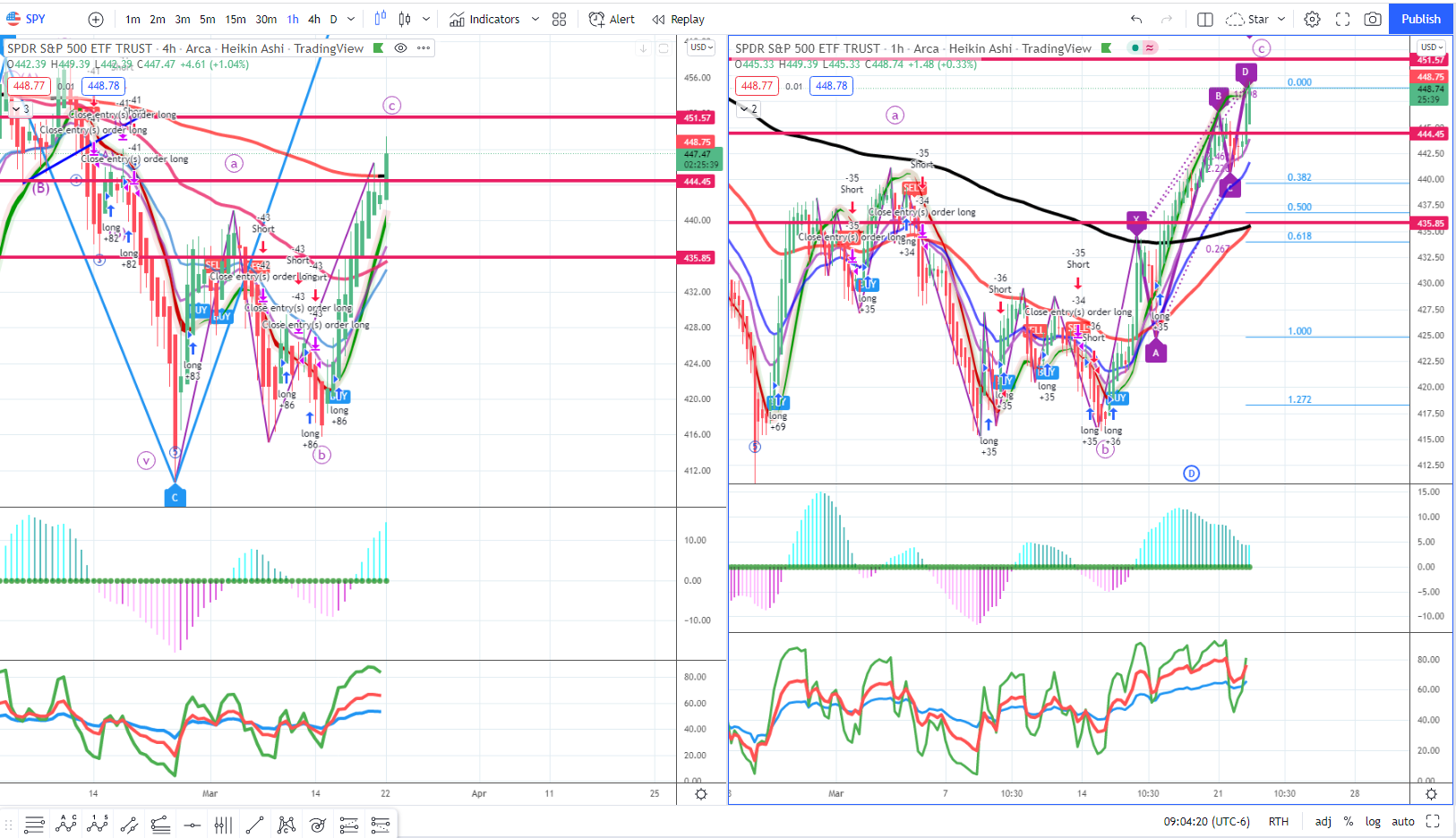Image resolution: width=1456 pixels, height=838 pixels.
Task: Collapse indicator legend showing 2 on 1h chart
Action: [748, 109]
